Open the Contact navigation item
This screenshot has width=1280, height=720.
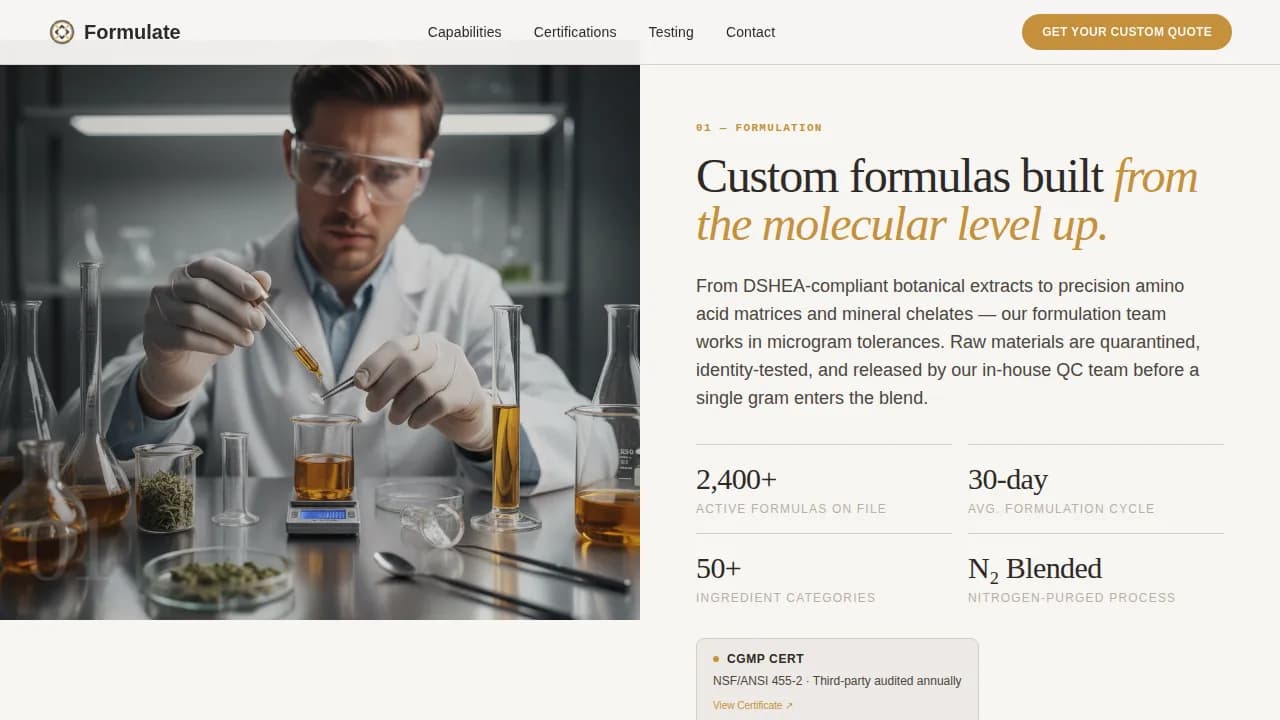coord(750,32)
